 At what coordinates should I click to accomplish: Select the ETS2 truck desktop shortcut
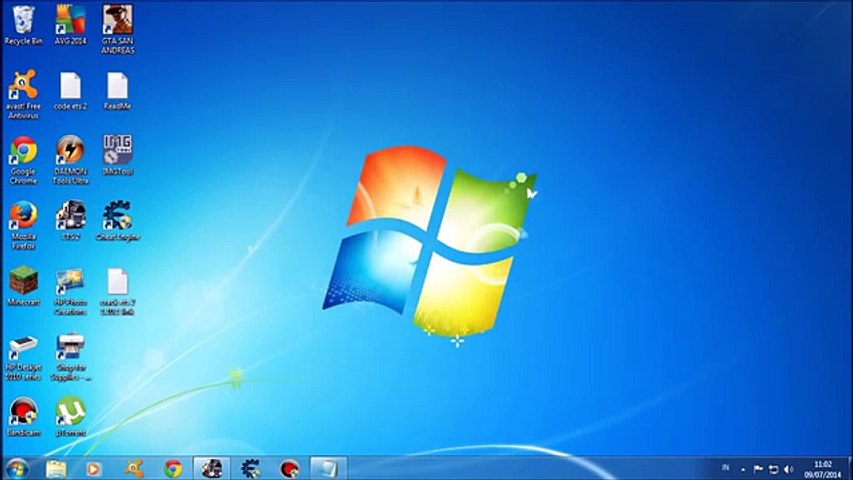[70, 221]
